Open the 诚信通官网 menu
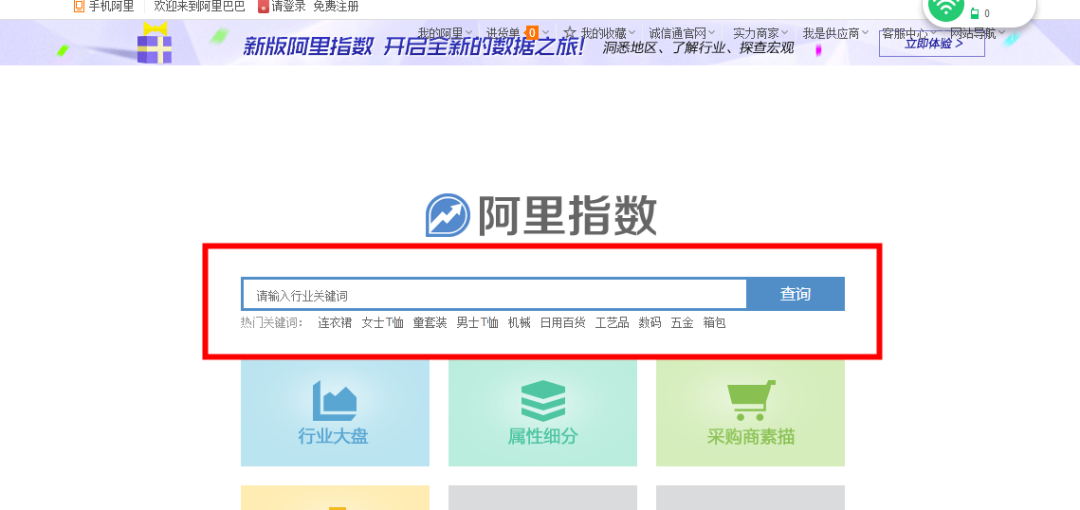 (682, 33)
